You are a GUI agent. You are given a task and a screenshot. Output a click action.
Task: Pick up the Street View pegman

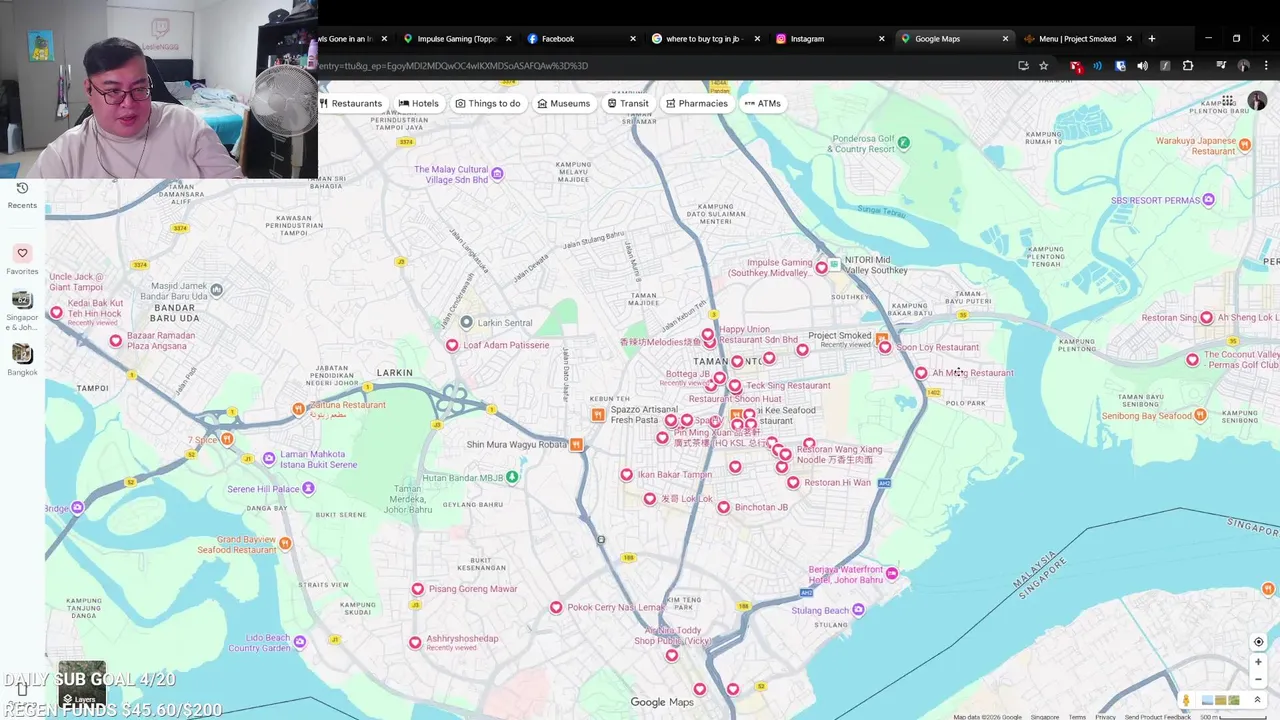tap(1186, 700)
